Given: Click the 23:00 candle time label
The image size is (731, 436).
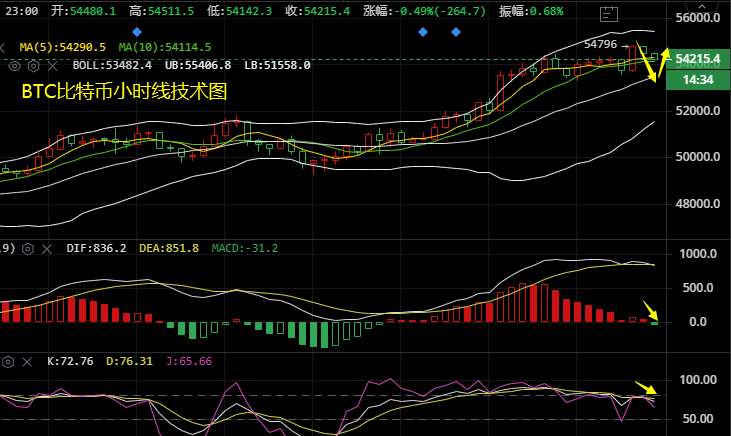Looking at the screenshot, I should [22, 11].
